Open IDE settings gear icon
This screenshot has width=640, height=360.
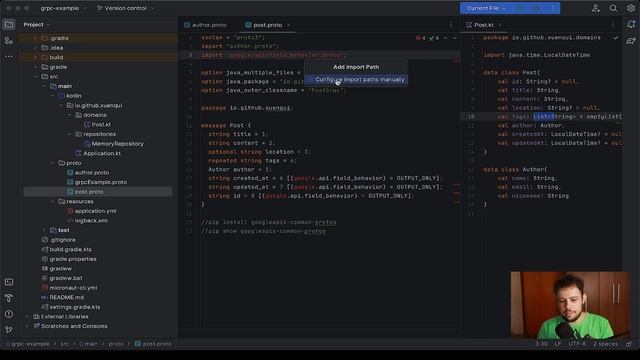(631, 8)
